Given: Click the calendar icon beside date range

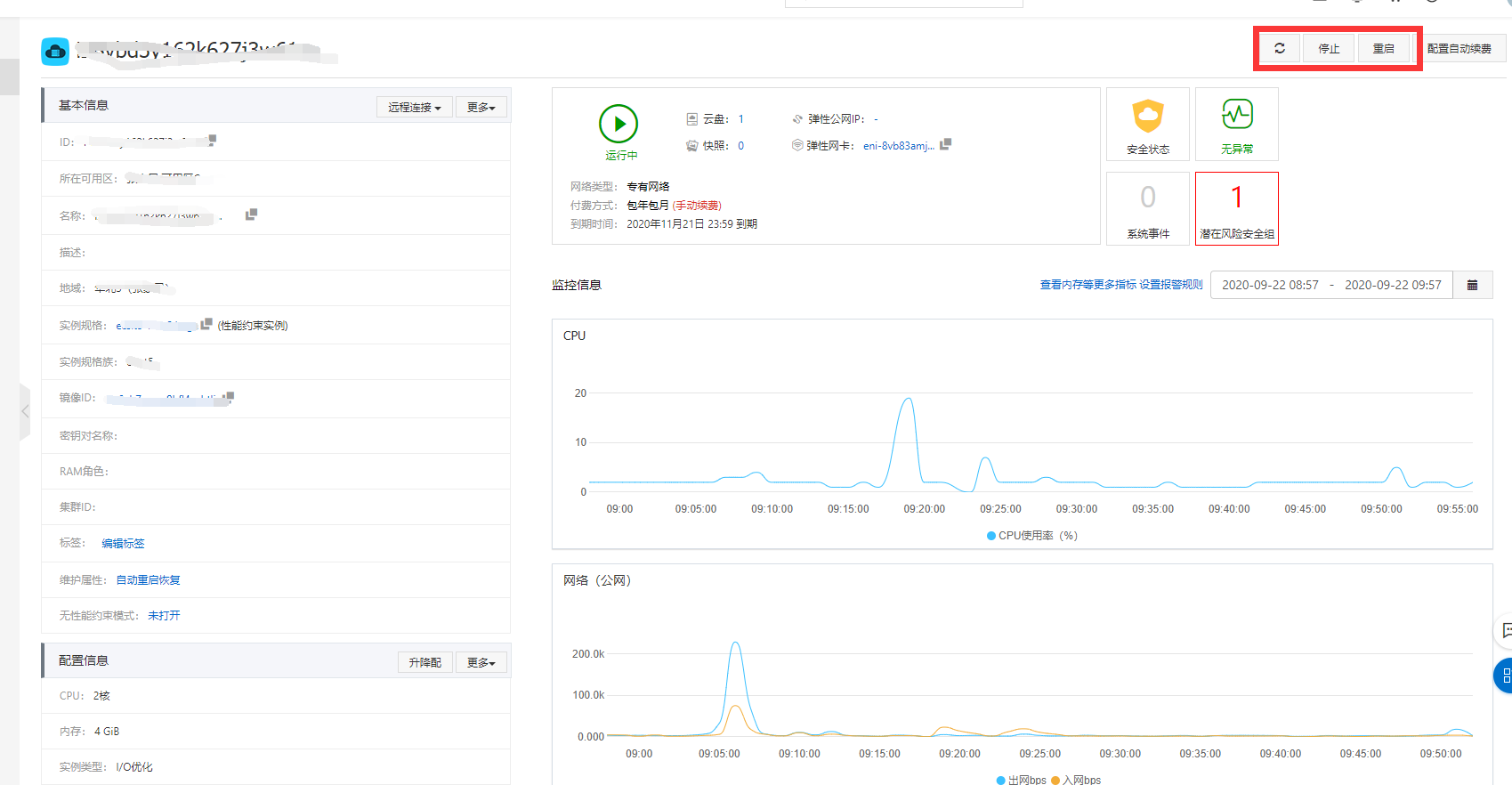Looking at the screenshot, I should tap(1473, 285).
